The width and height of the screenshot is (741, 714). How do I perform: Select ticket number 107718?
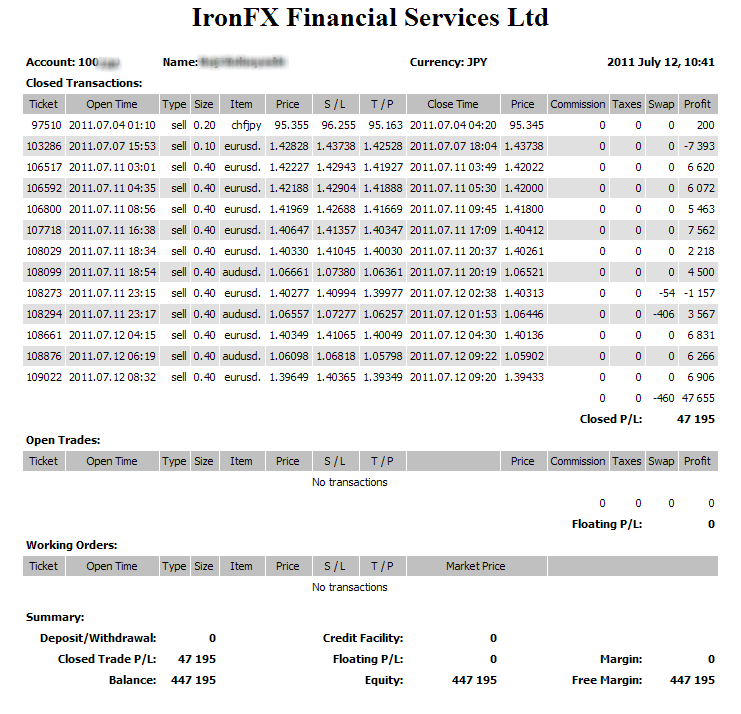44,230
